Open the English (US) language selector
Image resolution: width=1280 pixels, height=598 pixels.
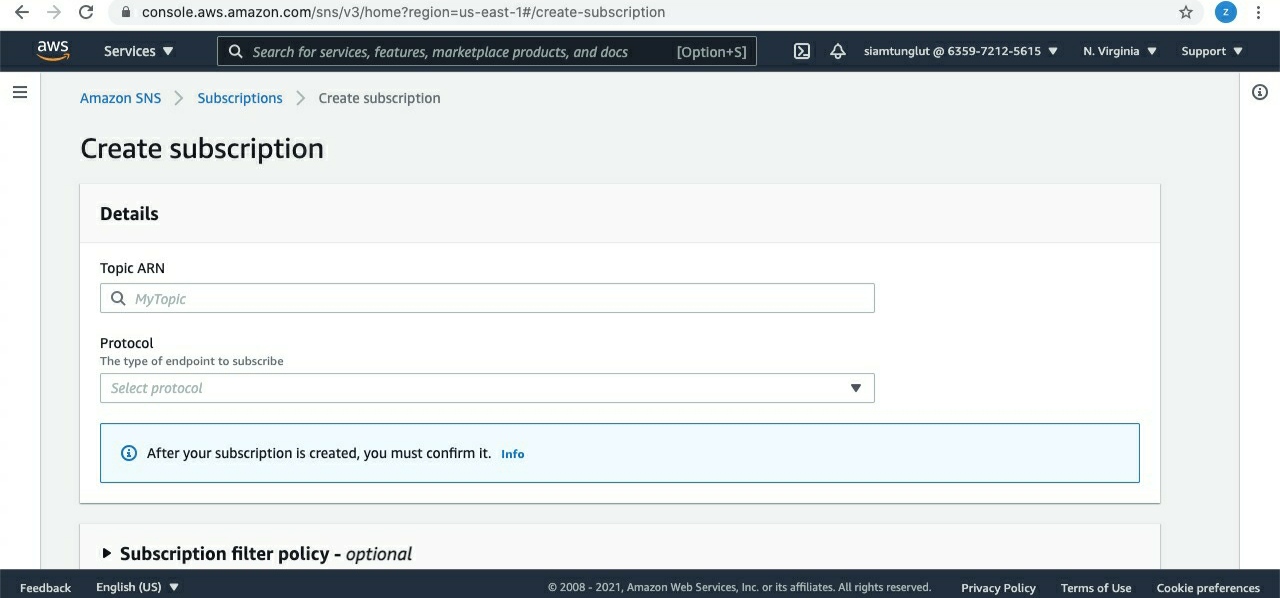(x=137, y=587)
